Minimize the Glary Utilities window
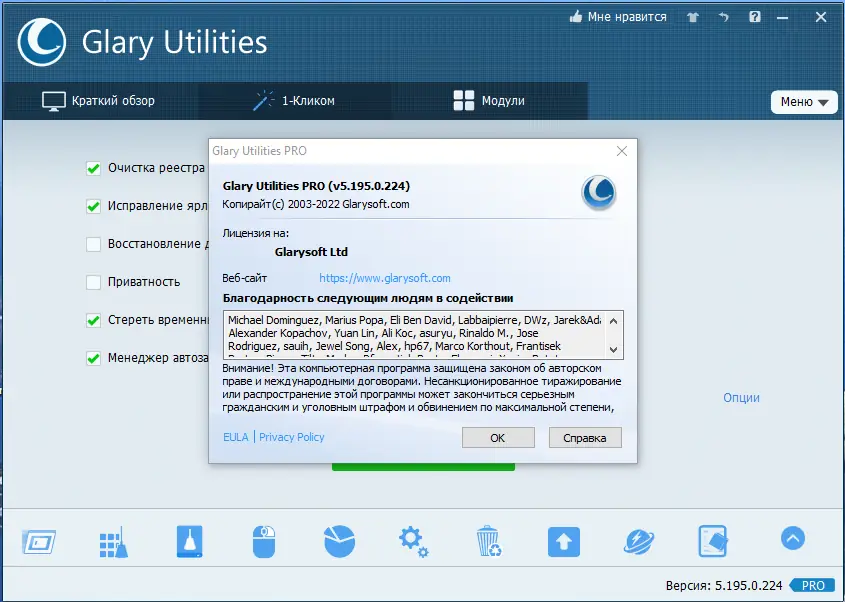The image size is (845, 602). tap(782, 17)
